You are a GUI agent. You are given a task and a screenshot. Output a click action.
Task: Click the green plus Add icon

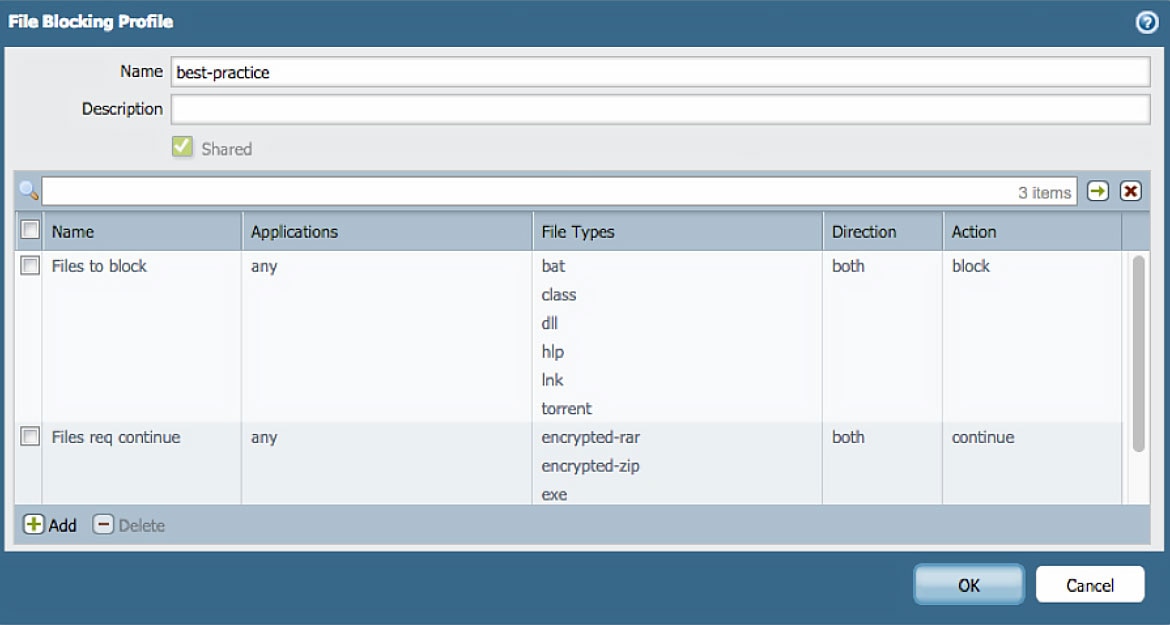coord(34,525)
